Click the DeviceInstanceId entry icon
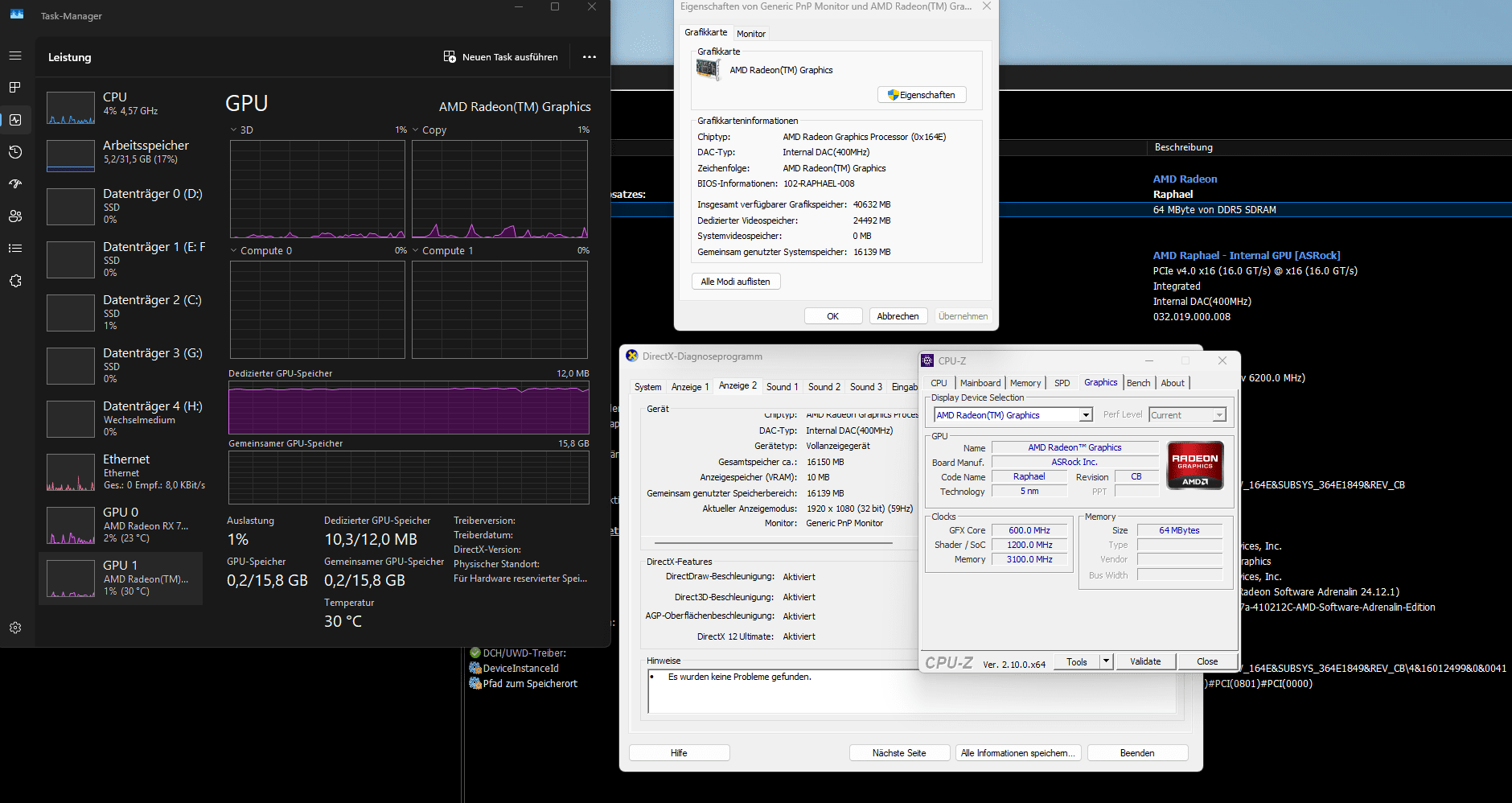Screen dimensions: 1512x803 [x=475, y=668]
